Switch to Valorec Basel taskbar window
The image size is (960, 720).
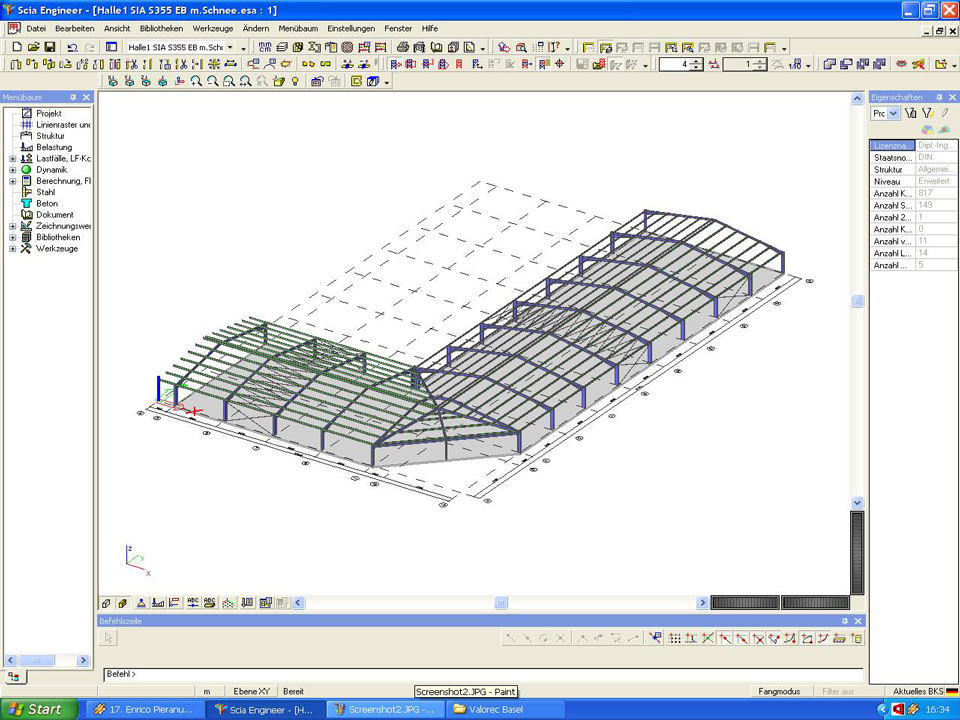coord(497,709)
